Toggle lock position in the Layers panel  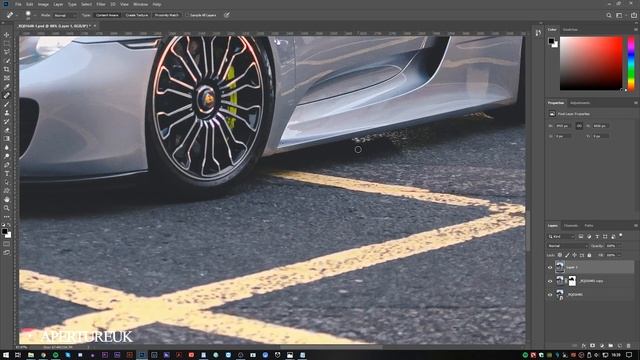pyautogui.click(x=575, y=255)
